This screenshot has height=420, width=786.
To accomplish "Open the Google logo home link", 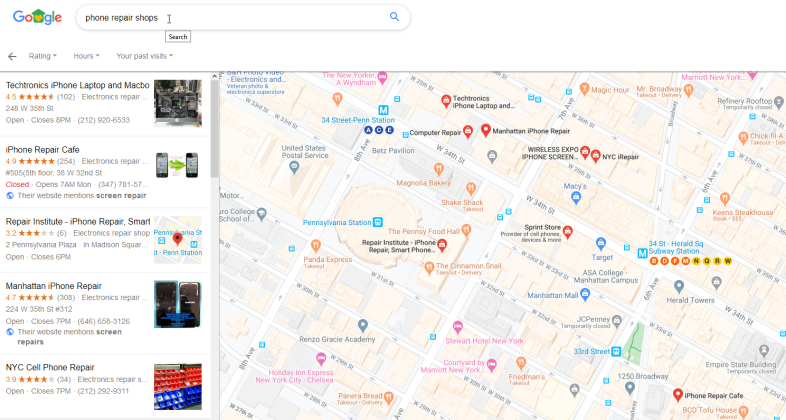I will click(38, 17).
